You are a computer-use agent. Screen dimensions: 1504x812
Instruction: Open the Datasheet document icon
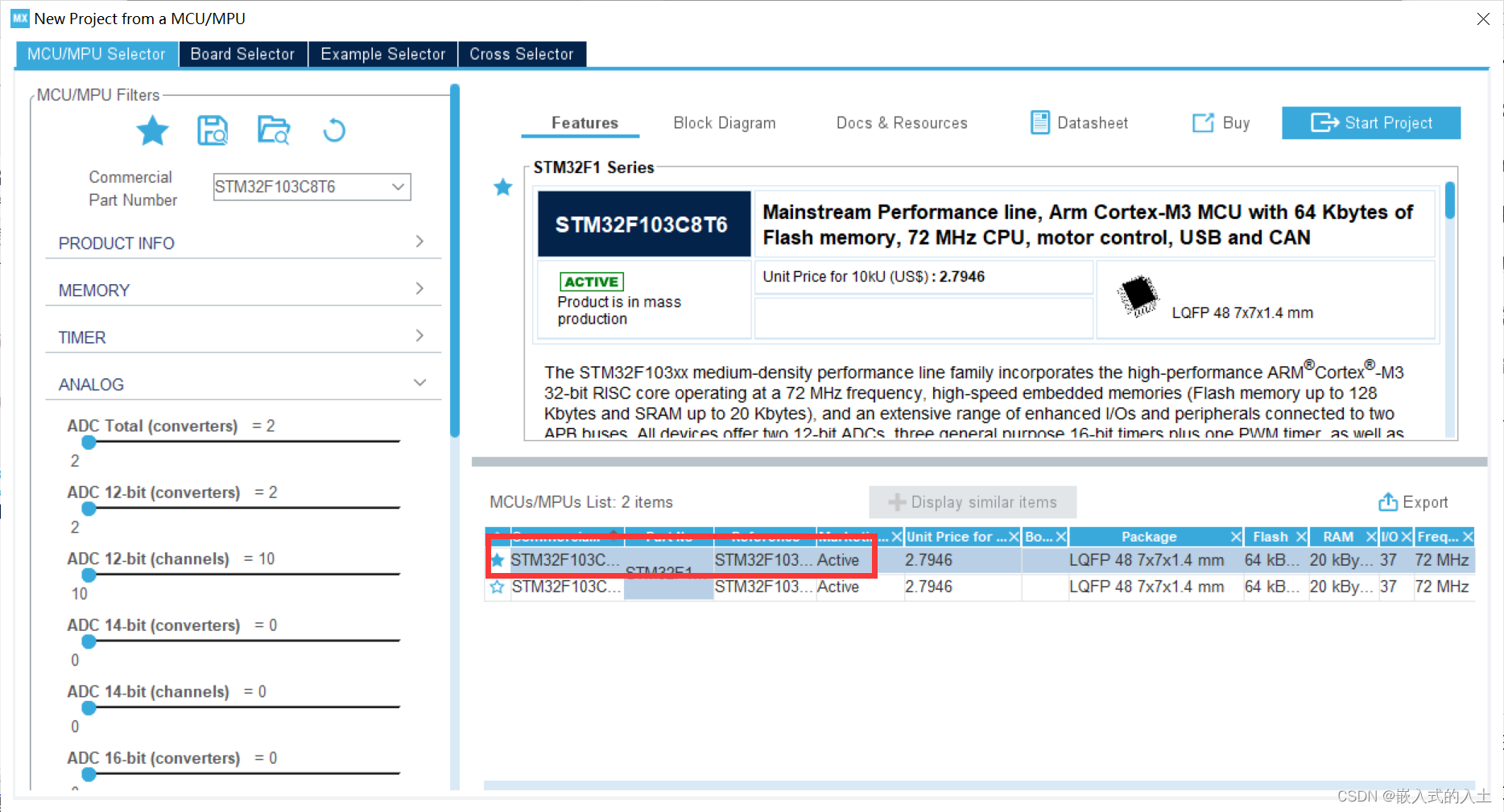click(1040, 122)
